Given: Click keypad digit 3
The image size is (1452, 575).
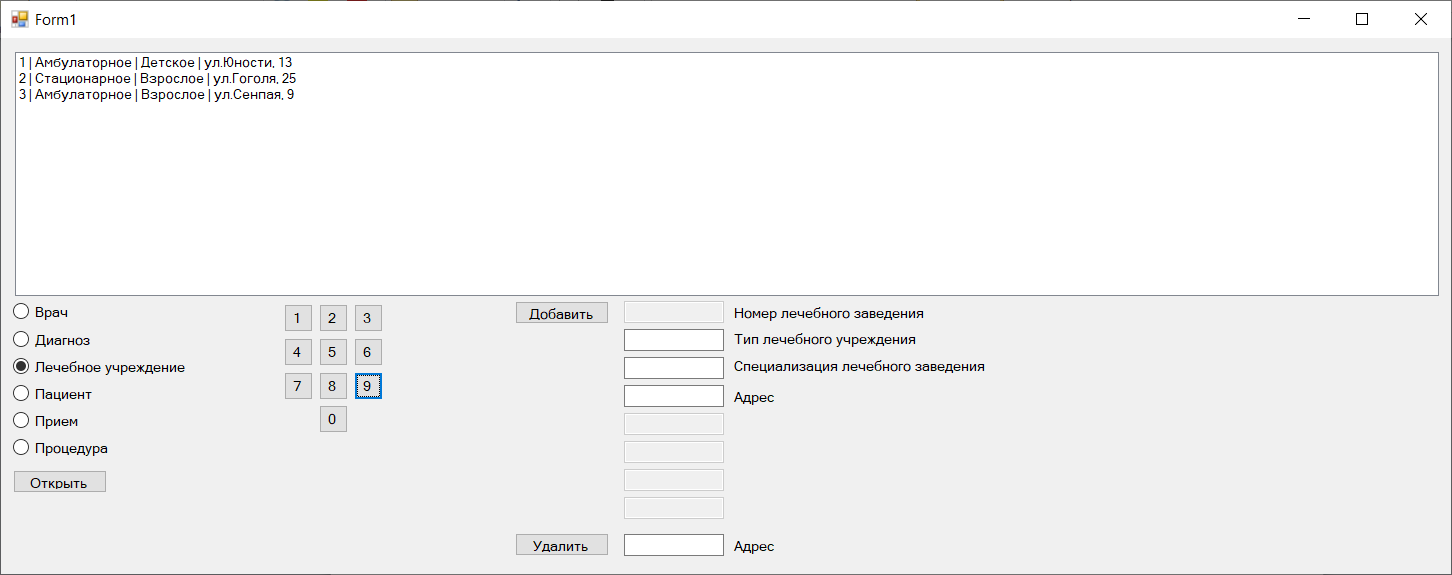Looking at the screenshot, I should coord(368,319).
